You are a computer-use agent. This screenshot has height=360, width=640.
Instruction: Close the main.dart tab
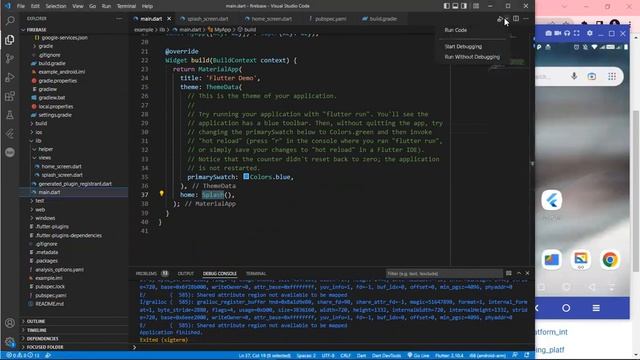169,19
